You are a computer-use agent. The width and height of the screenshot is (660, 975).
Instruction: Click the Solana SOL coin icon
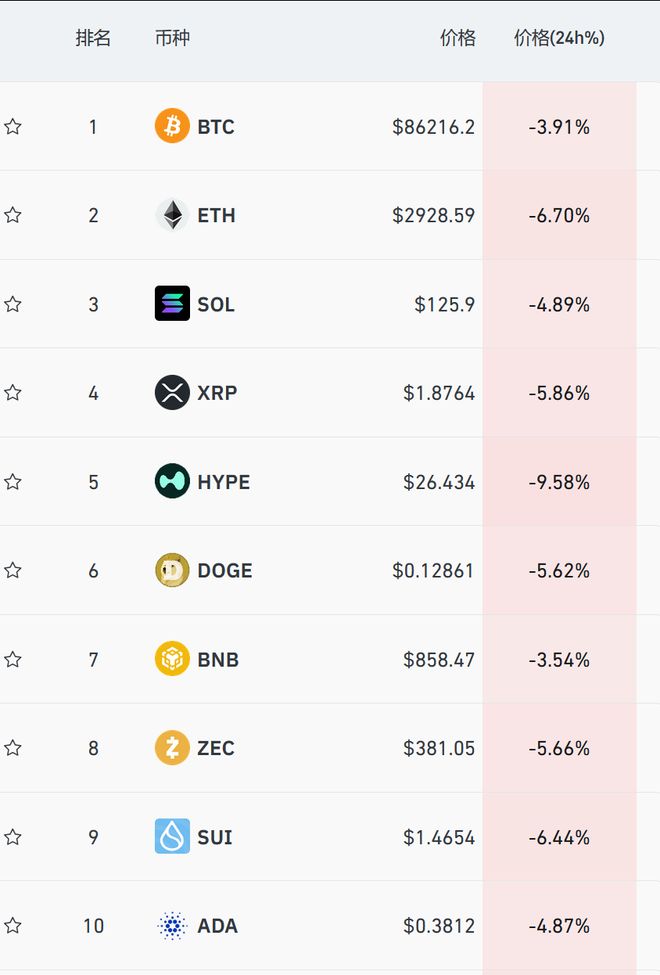(x=172, y=304)
